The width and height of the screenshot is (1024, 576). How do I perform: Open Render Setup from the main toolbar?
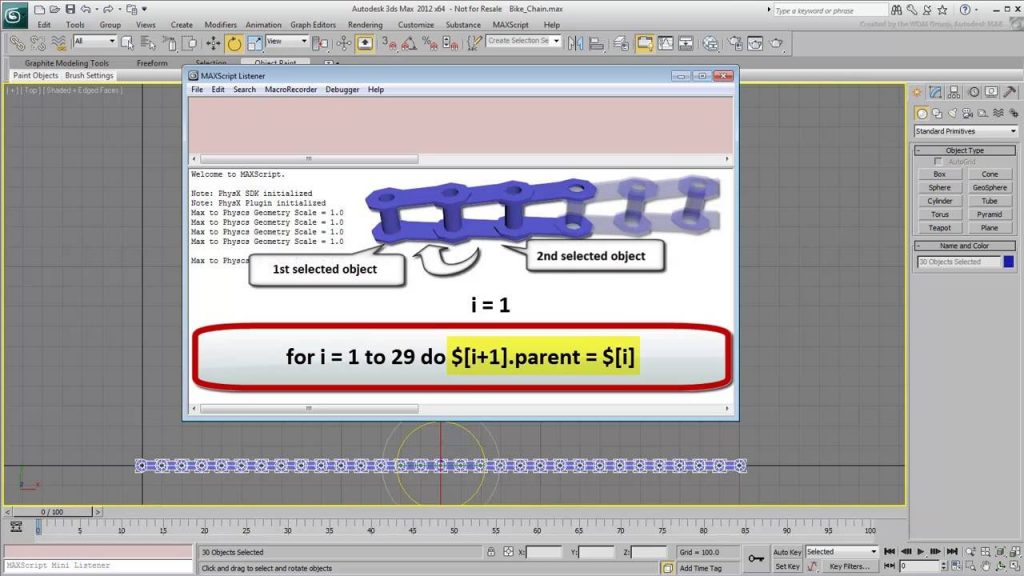pos(734,42)
